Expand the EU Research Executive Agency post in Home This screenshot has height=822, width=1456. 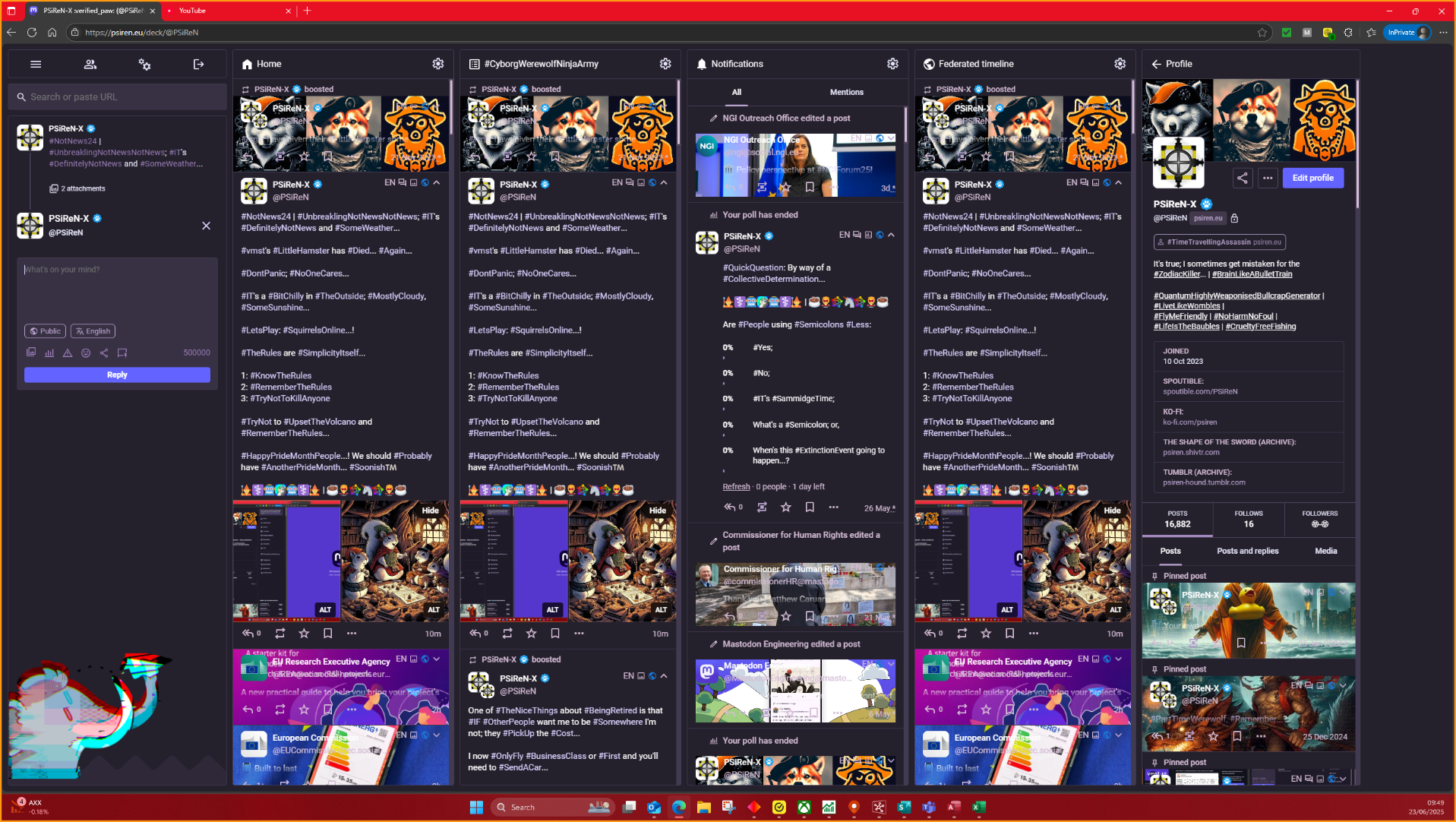(x=437, y=659)
